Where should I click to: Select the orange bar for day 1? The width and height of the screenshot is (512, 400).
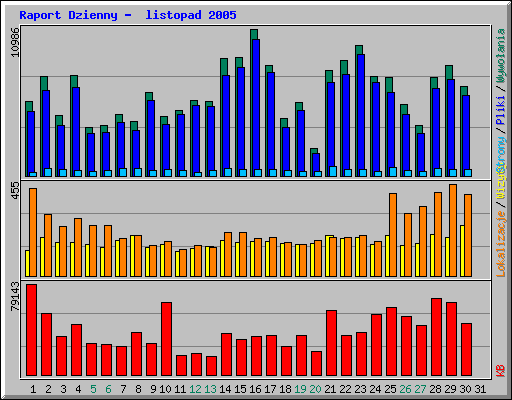coord(33,232)
